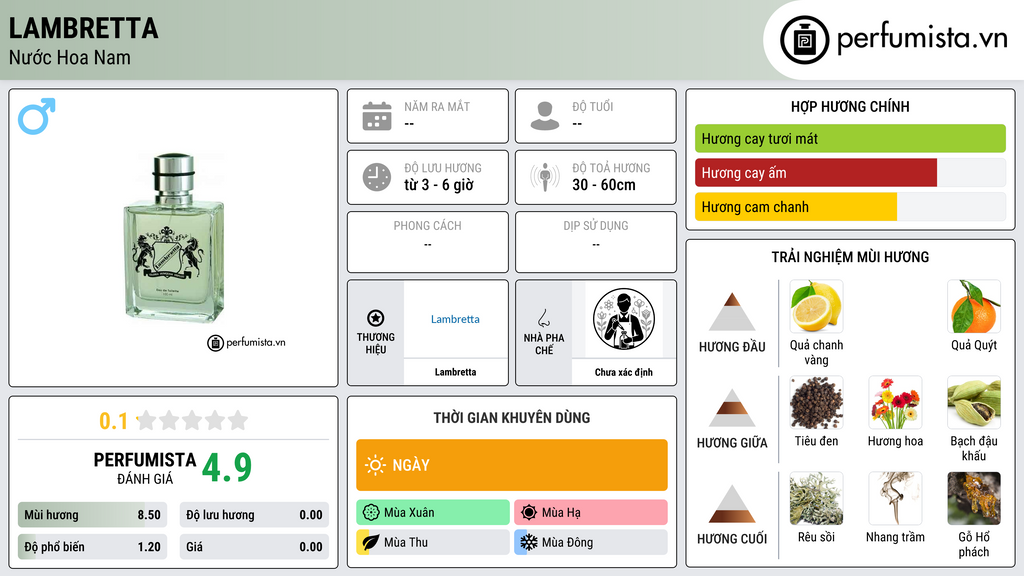Click the Hương đầu pyramid icon
This screenshot has width=1024, height=576.
732,312
